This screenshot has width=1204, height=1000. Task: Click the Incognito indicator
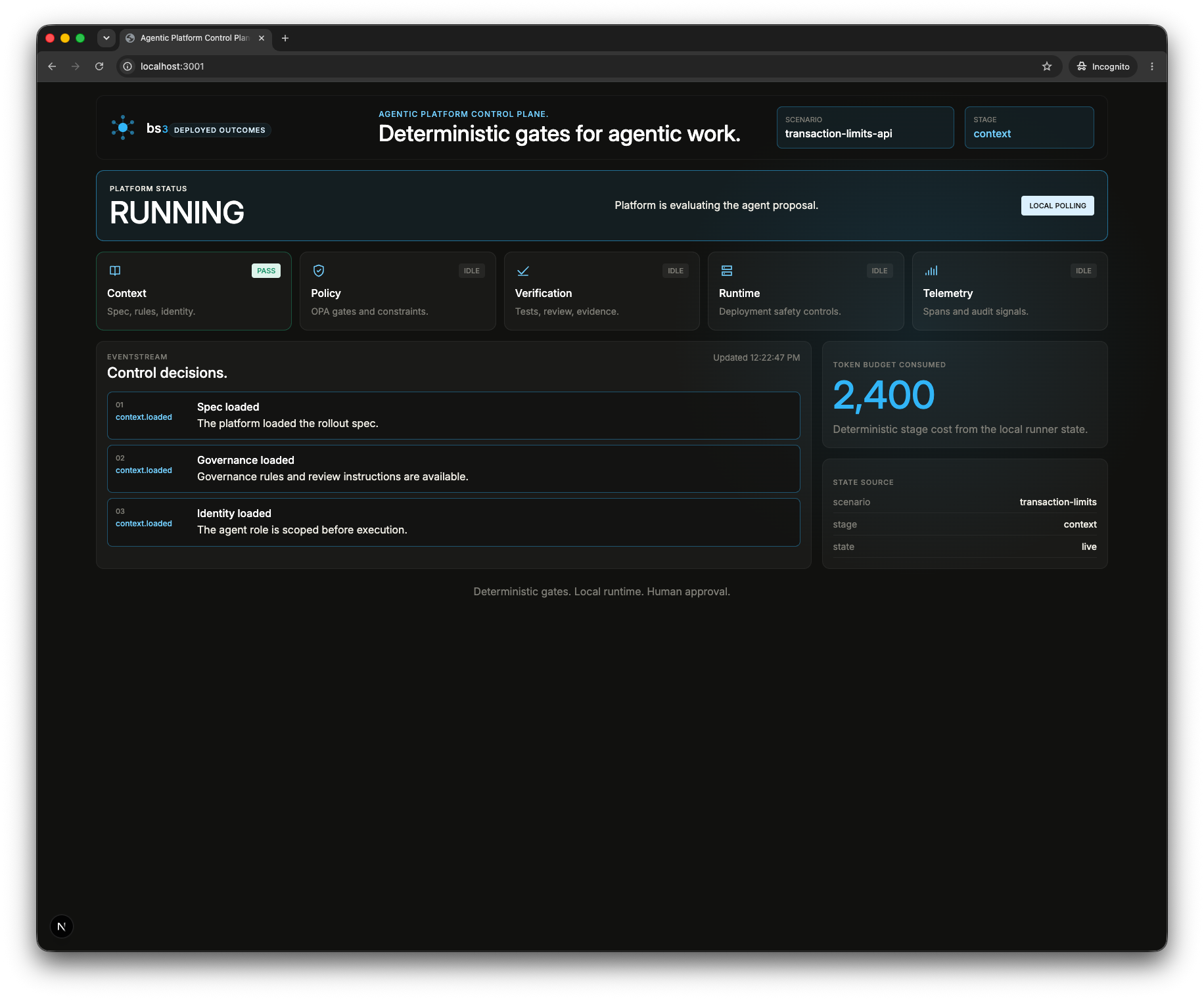pyautogui.click(x=1103, y=66)
